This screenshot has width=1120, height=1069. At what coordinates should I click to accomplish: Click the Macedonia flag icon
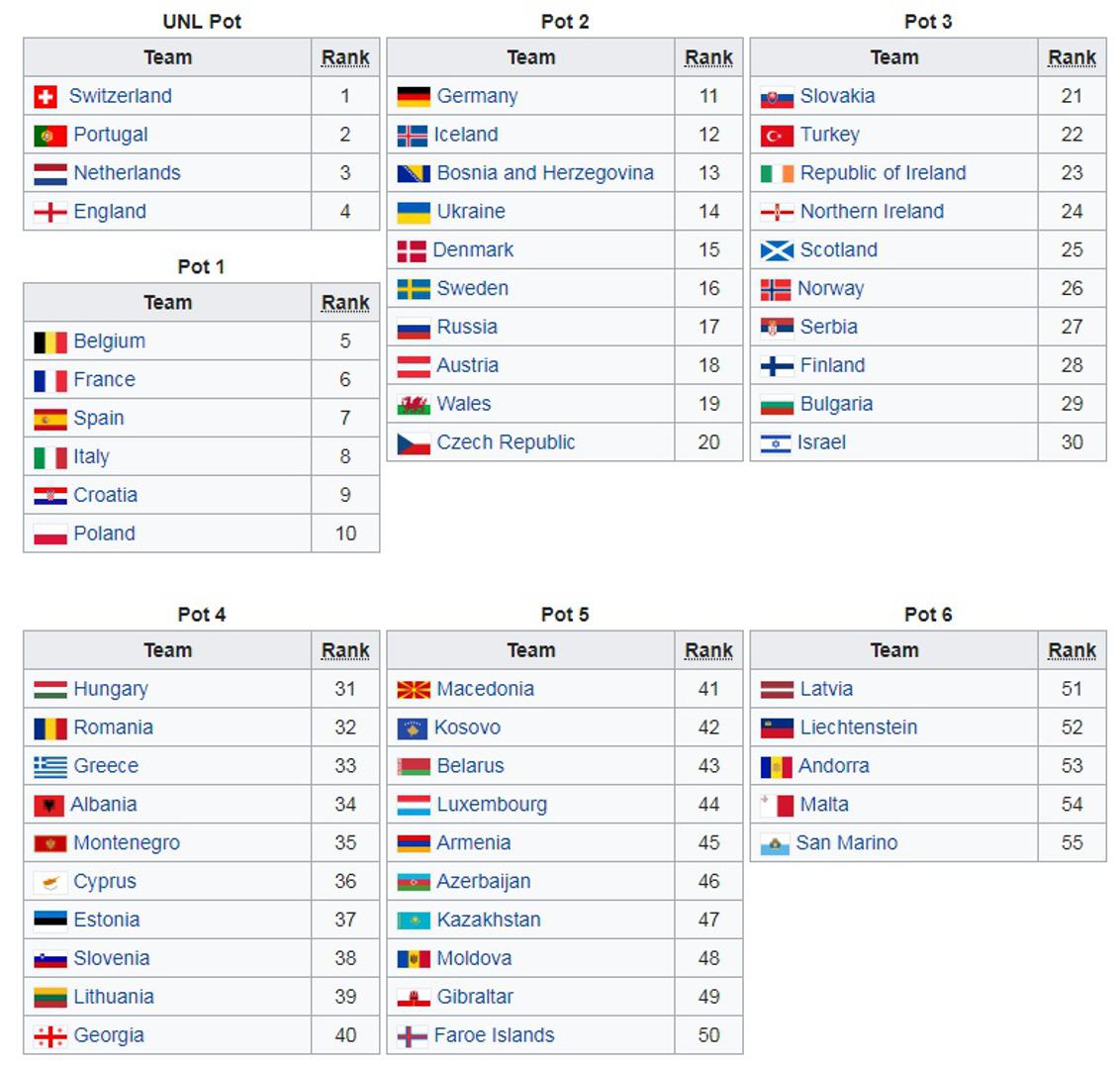(x=414, y=689)
